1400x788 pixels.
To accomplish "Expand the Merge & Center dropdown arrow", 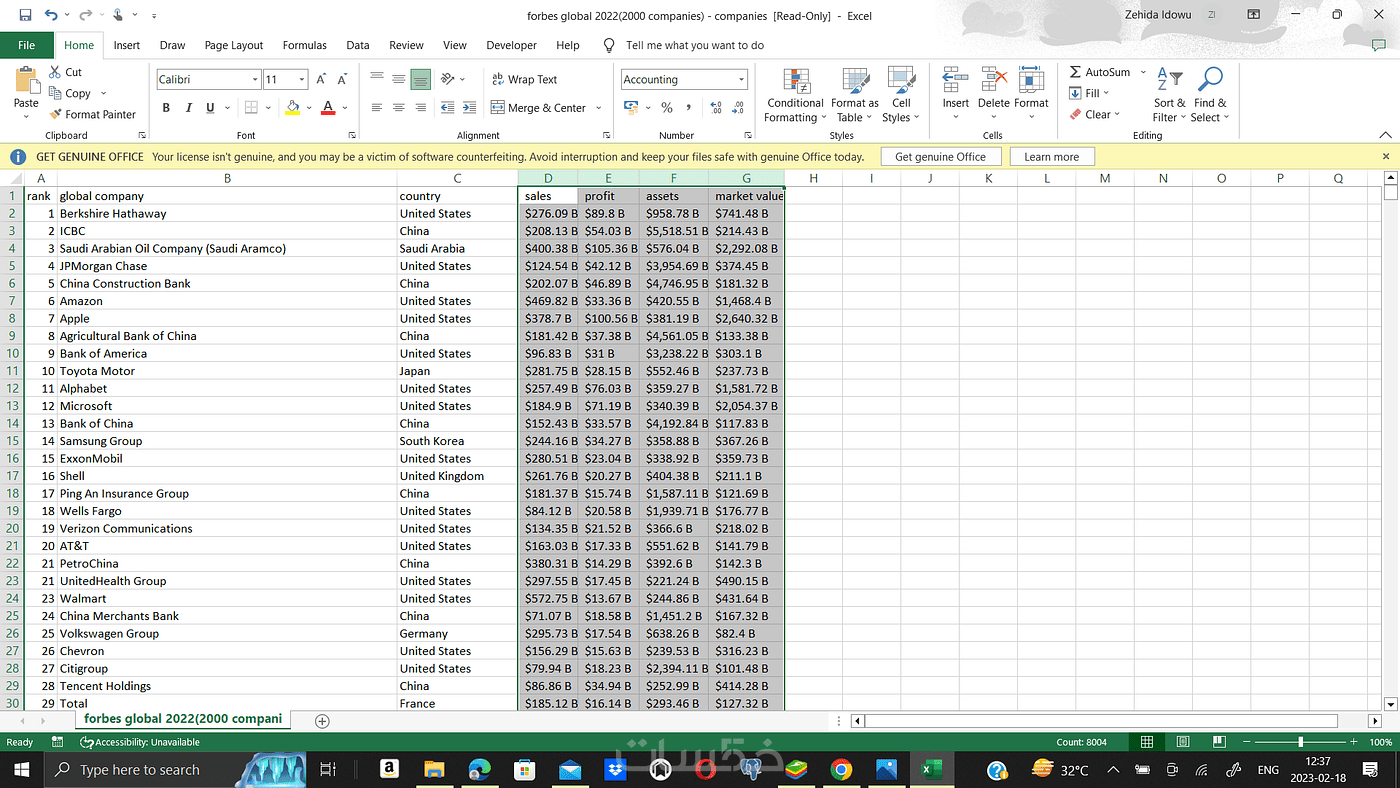I will tap(599, 108).
